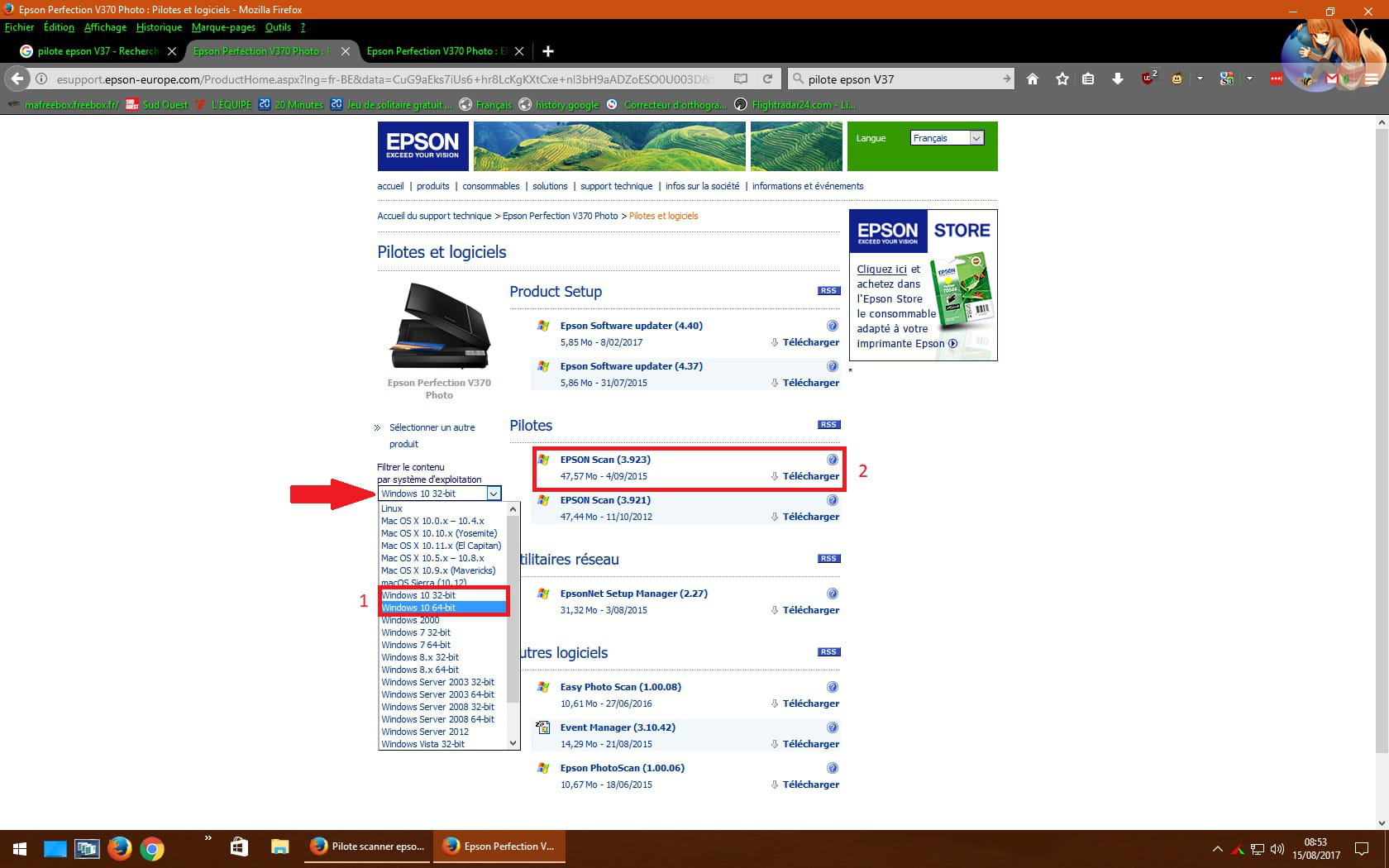The width and height of the screenshot is (1389, 868).
Task: Click the RSS badge in the Utilitaires réseau heading
Action: coord(828,559)
